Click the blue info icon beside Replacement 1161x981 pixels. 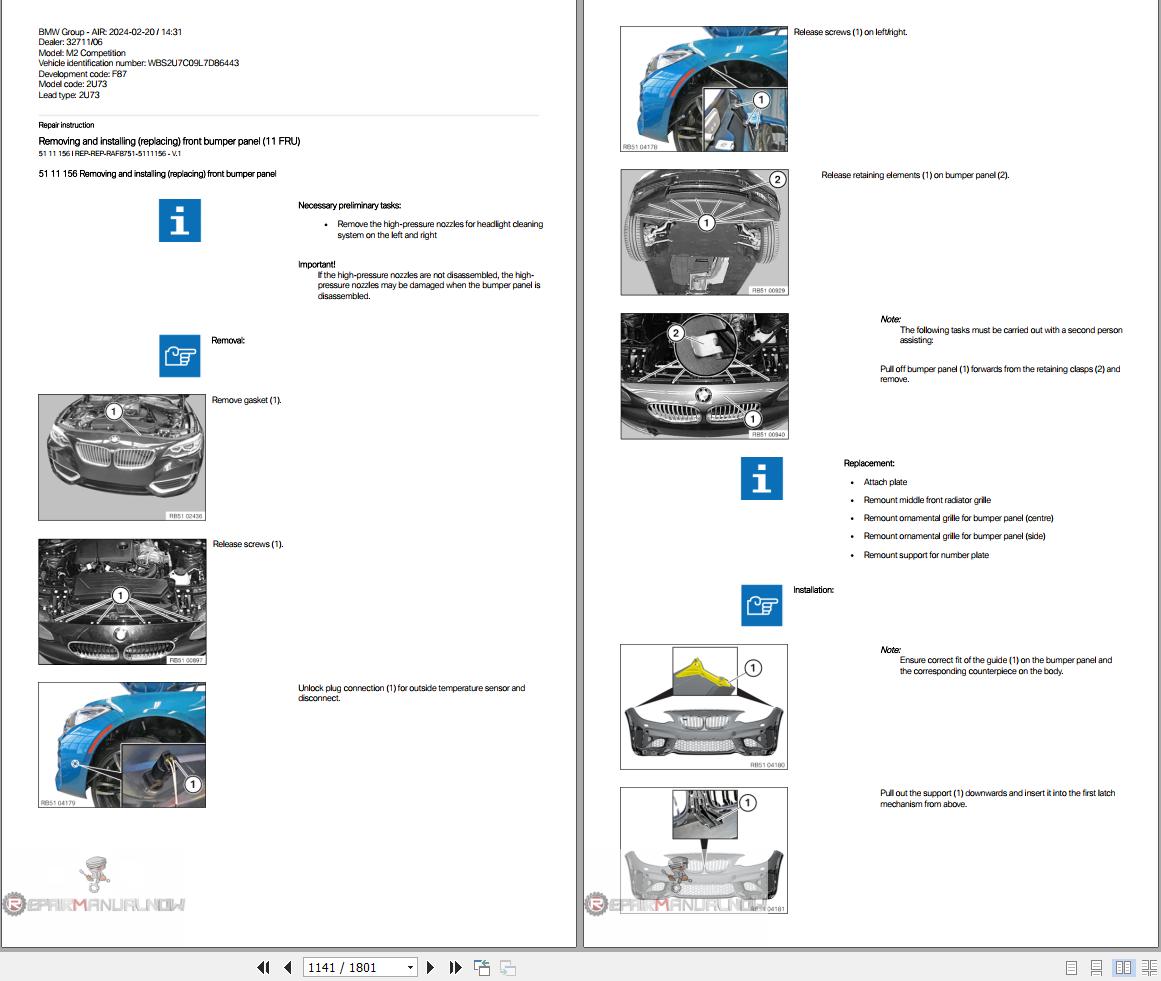tap(762, 478)
